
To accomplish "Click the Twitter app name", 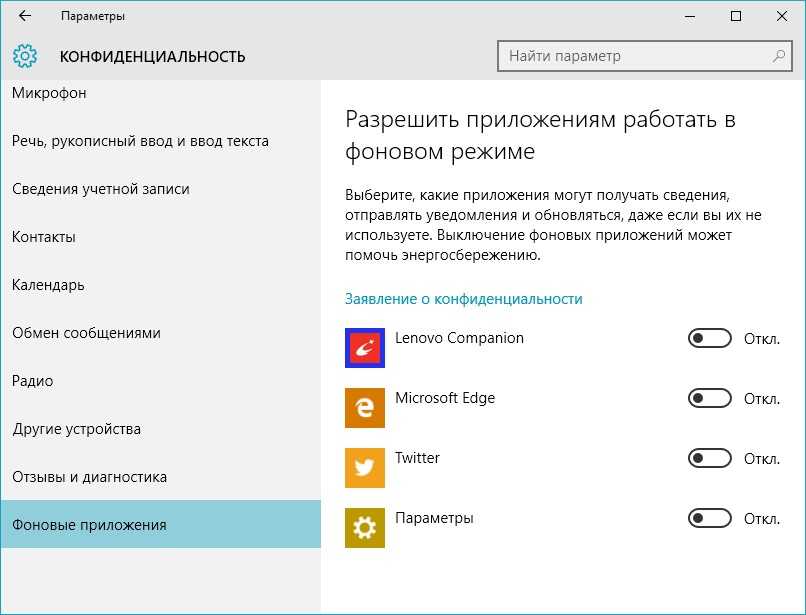I will (417, 458).
